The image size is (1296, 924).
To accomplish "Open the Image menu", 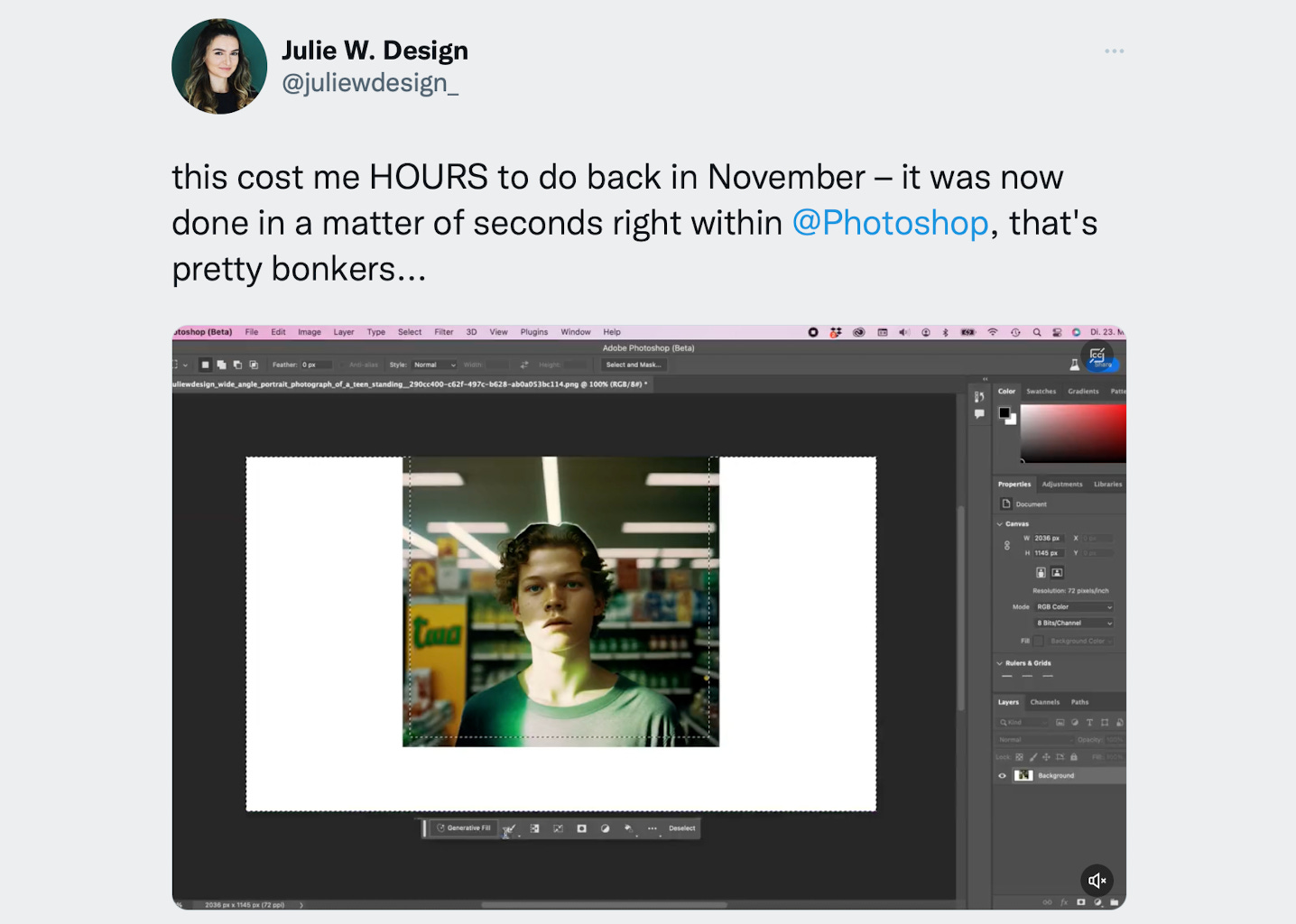I will click(x=310, y=332).
